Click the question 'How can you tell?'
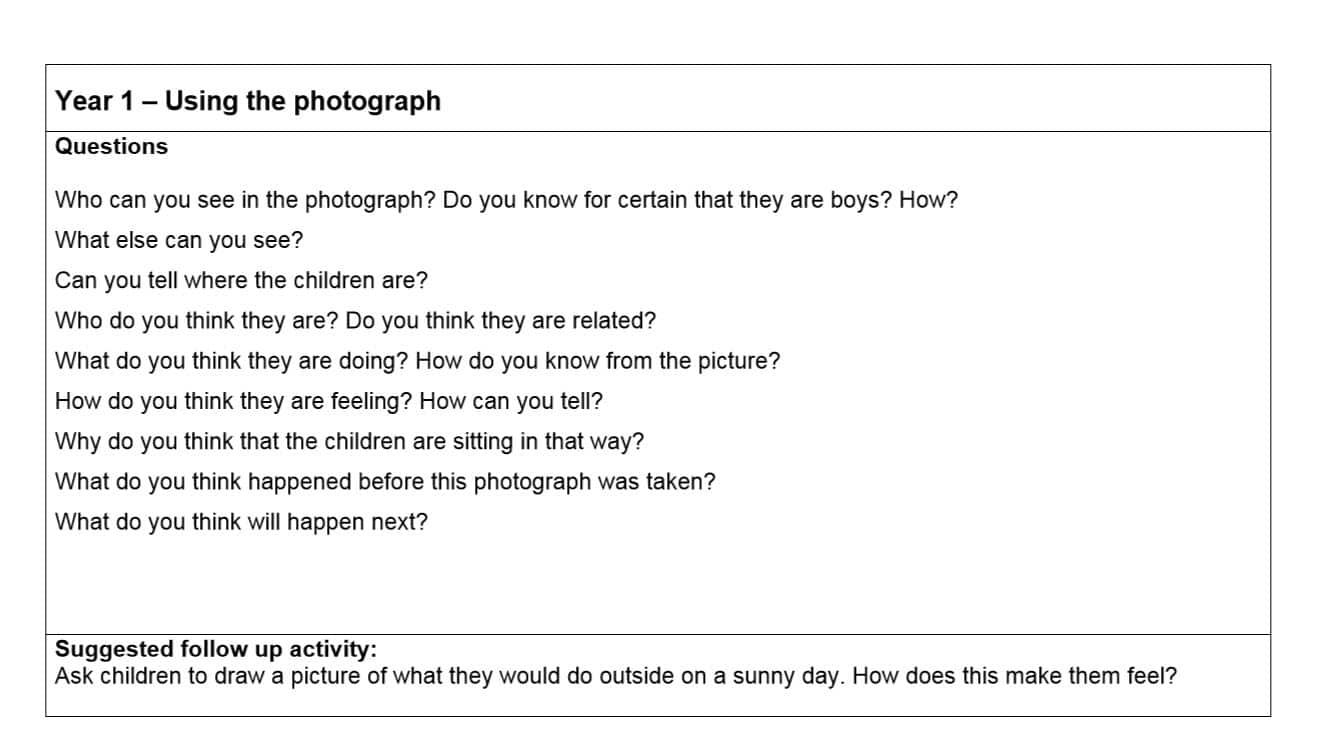Image resolution: width=1343 pixels, height=748 pixels. tap(511, 401)
